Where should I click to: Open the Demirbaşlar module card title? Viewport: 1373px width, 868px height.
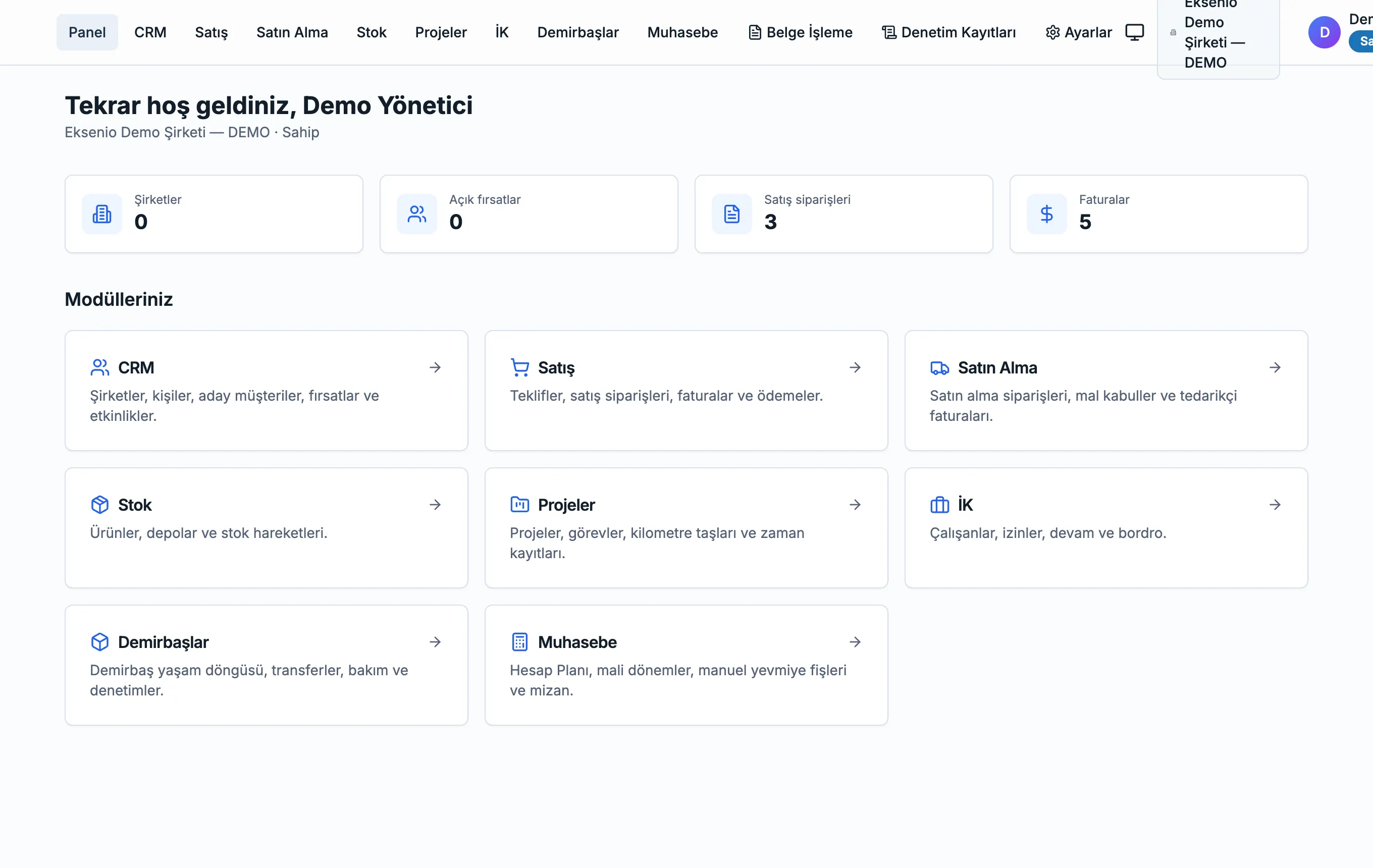tap(163, 642)
